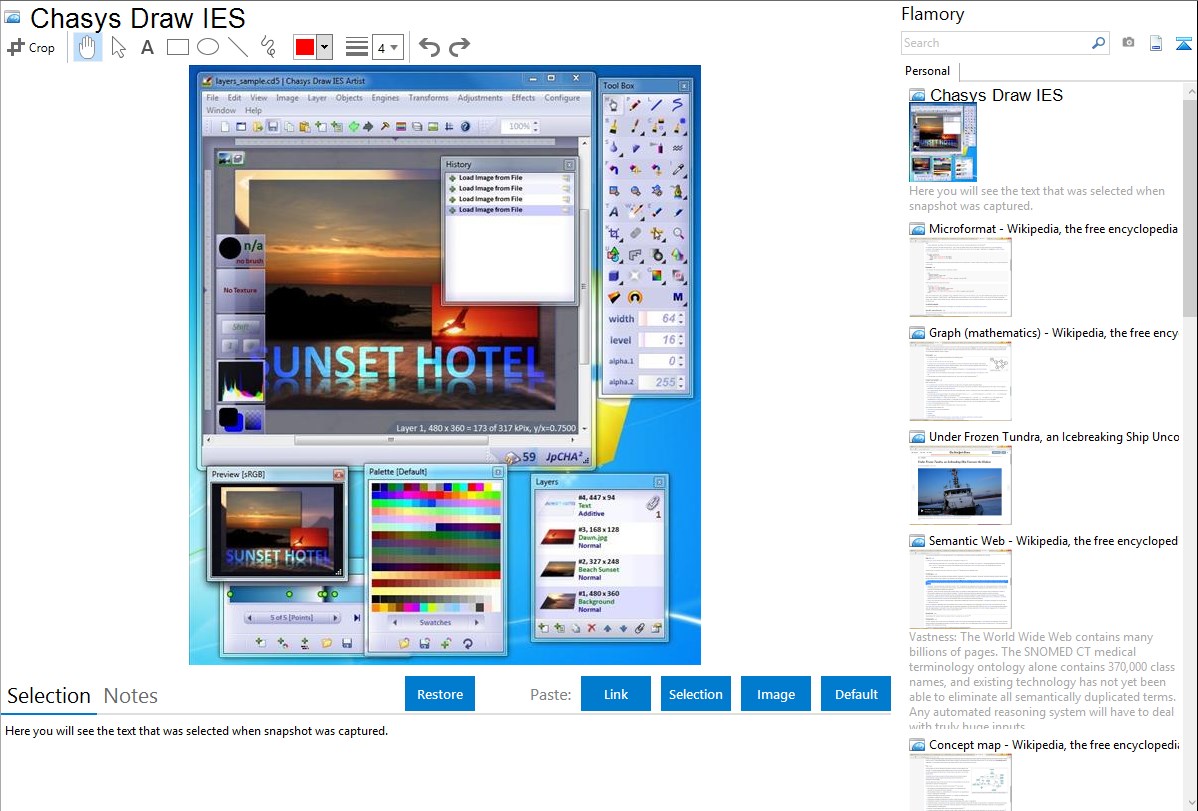Viewport: 1198px width, 811px height.
Task: Pick the rectangle shape tool
Action: 177,47
